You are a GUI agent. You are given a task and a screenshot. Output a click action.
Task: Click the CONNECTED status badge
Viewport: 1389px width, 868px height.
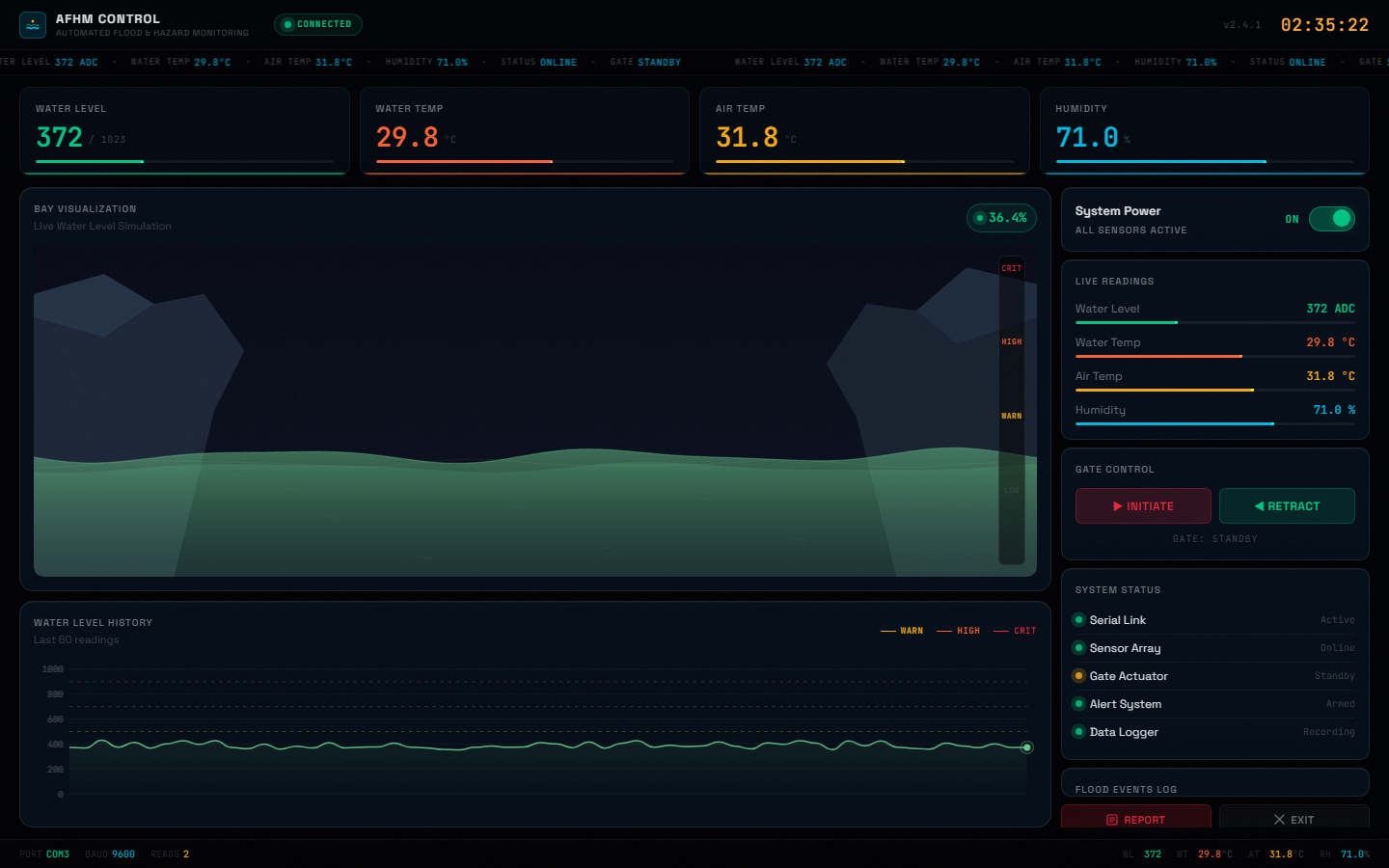coord(318,24)
